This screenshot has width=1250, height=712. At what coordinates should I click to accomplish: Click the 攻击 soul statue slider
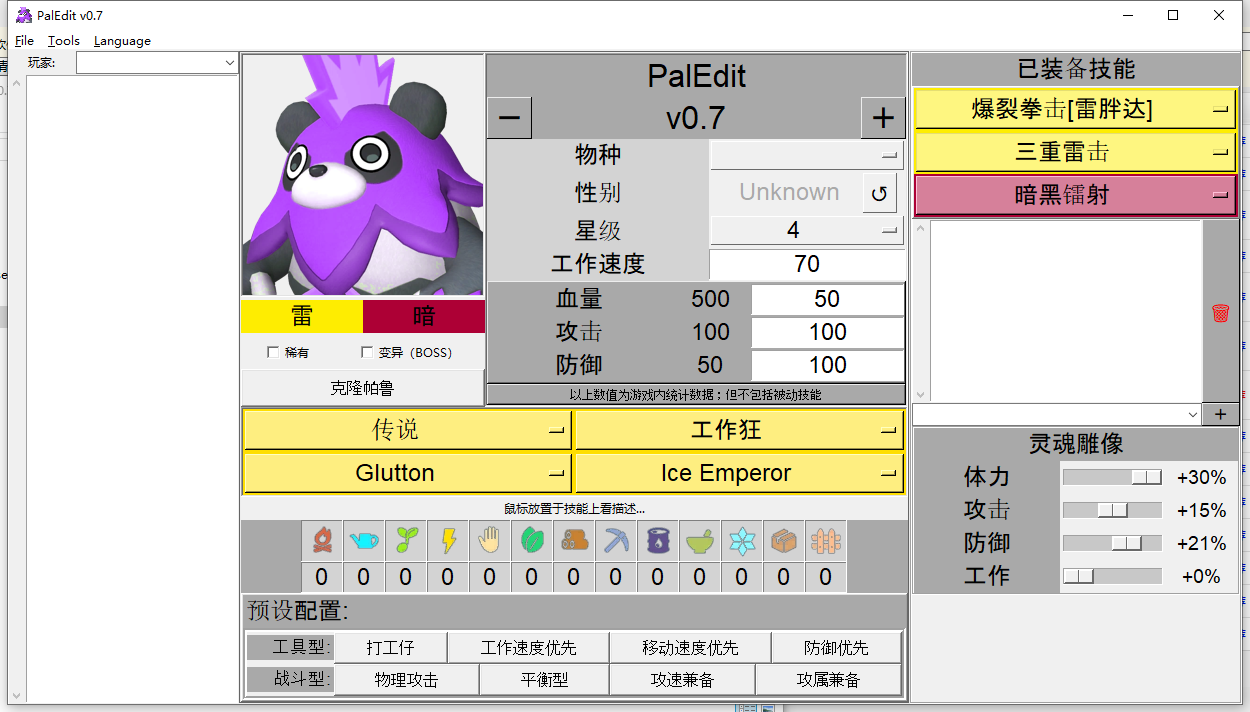pos(1112,510)
